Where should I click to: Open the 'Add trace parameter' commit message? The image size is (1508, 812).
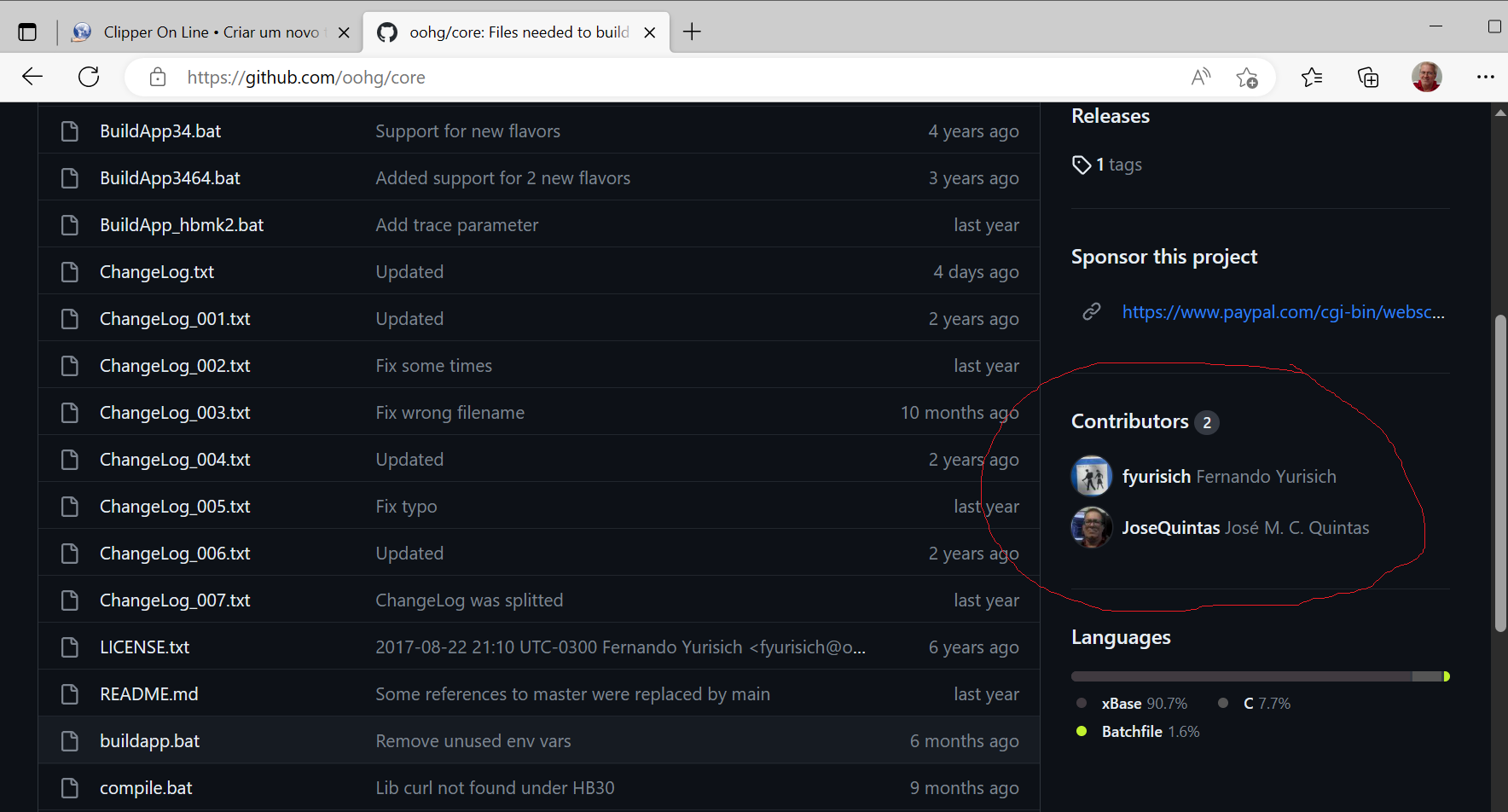457,225
